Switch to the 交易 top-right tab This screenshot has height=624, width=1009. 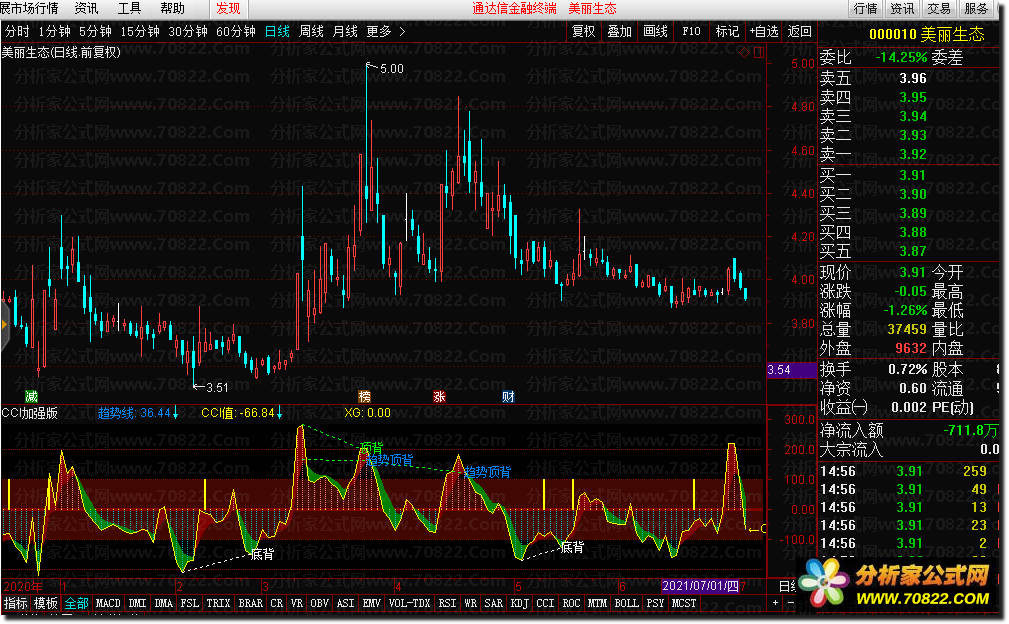pyautogui.click(x=939, y=8)
